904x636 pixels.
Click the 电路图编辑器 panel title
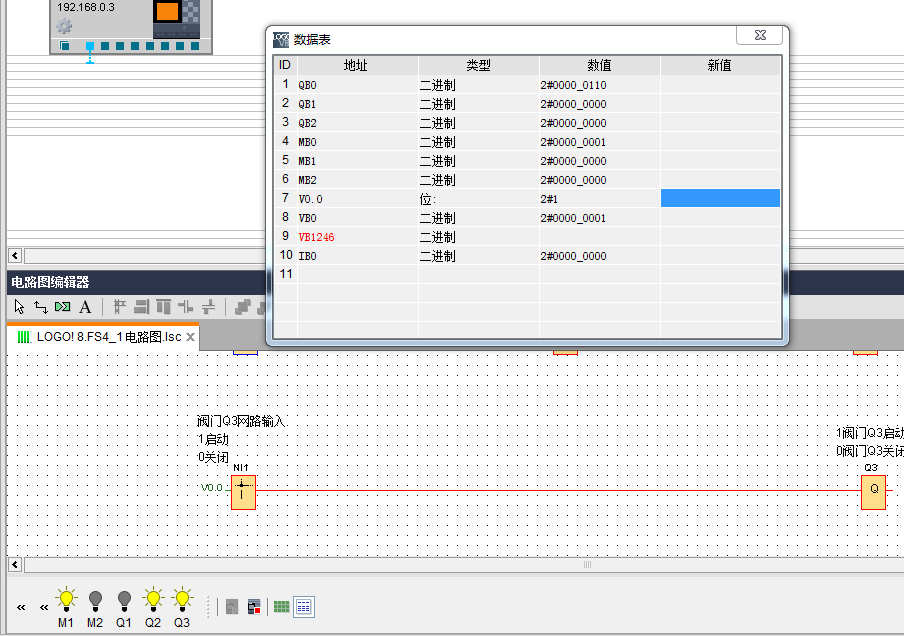pos(50,282)
